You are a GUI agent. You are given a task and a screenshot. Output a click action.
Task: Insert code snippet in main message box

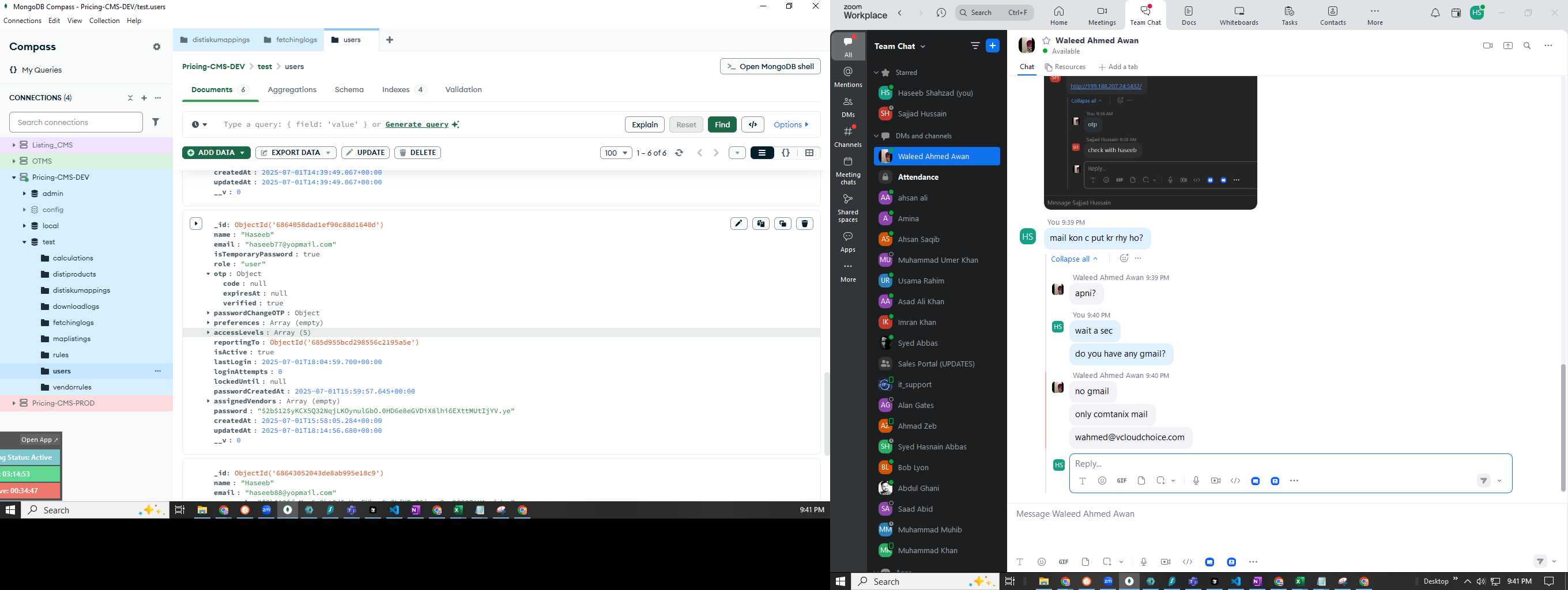[x=1188, y=562]
